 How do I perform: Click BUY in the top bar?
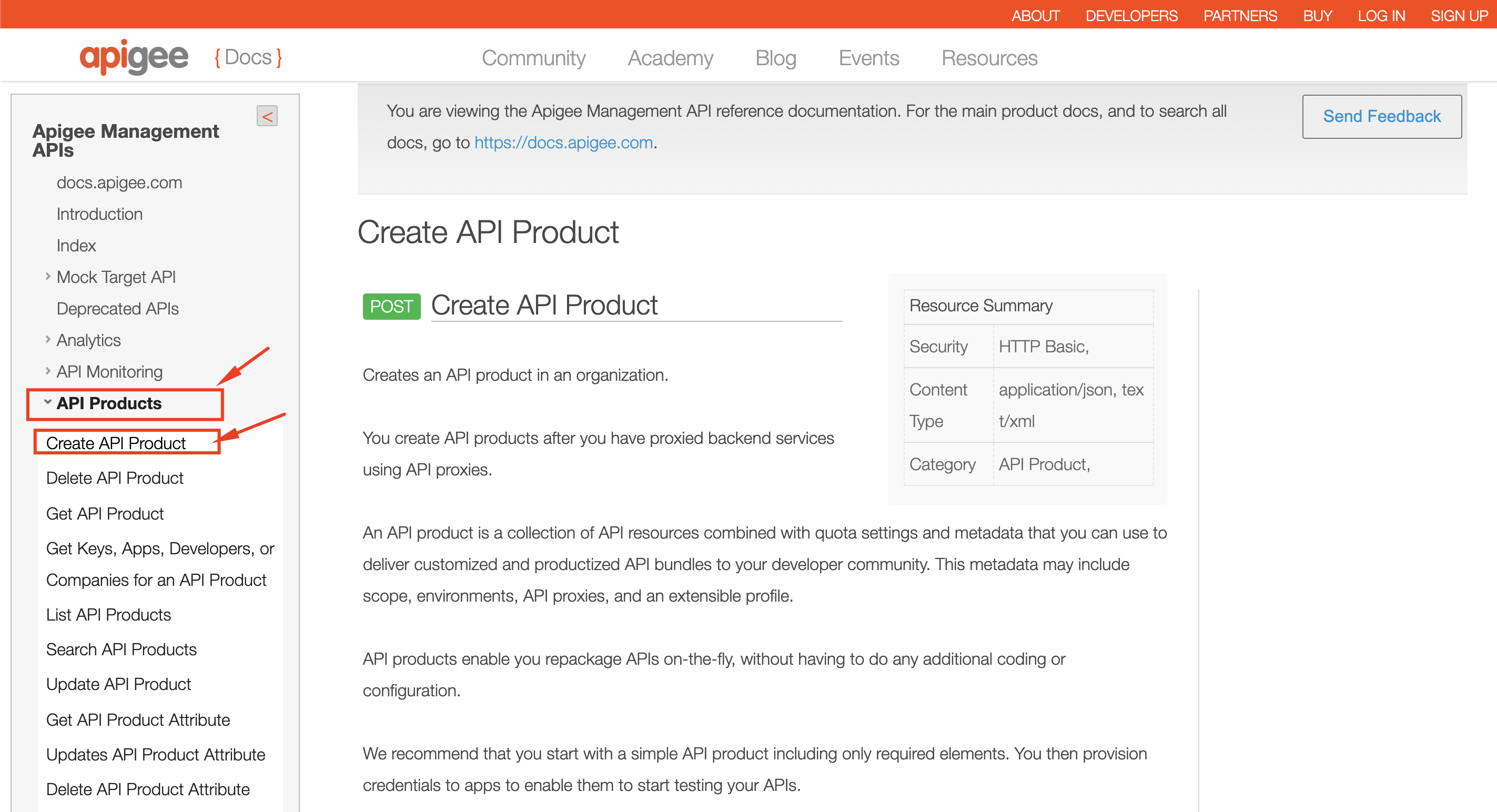click(1318, 16)
